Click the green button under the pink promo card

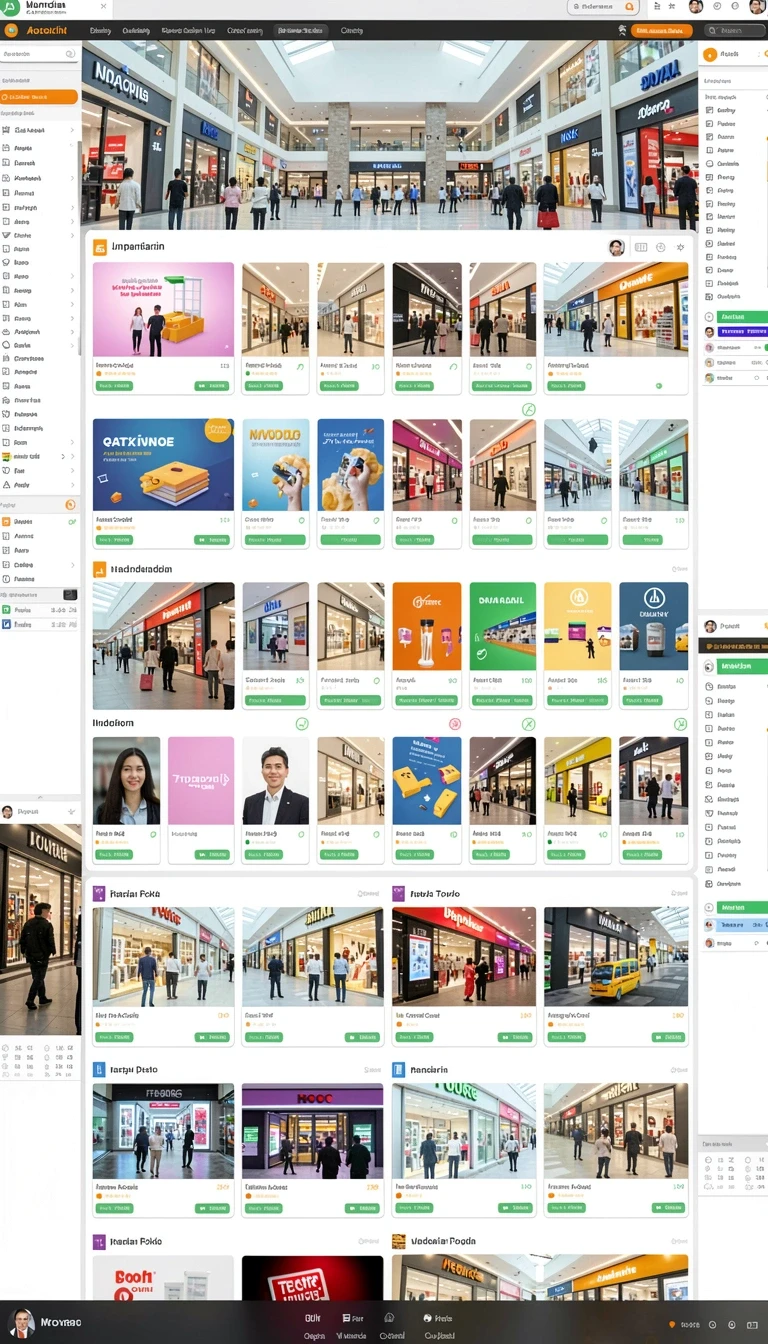coord(114,385)
